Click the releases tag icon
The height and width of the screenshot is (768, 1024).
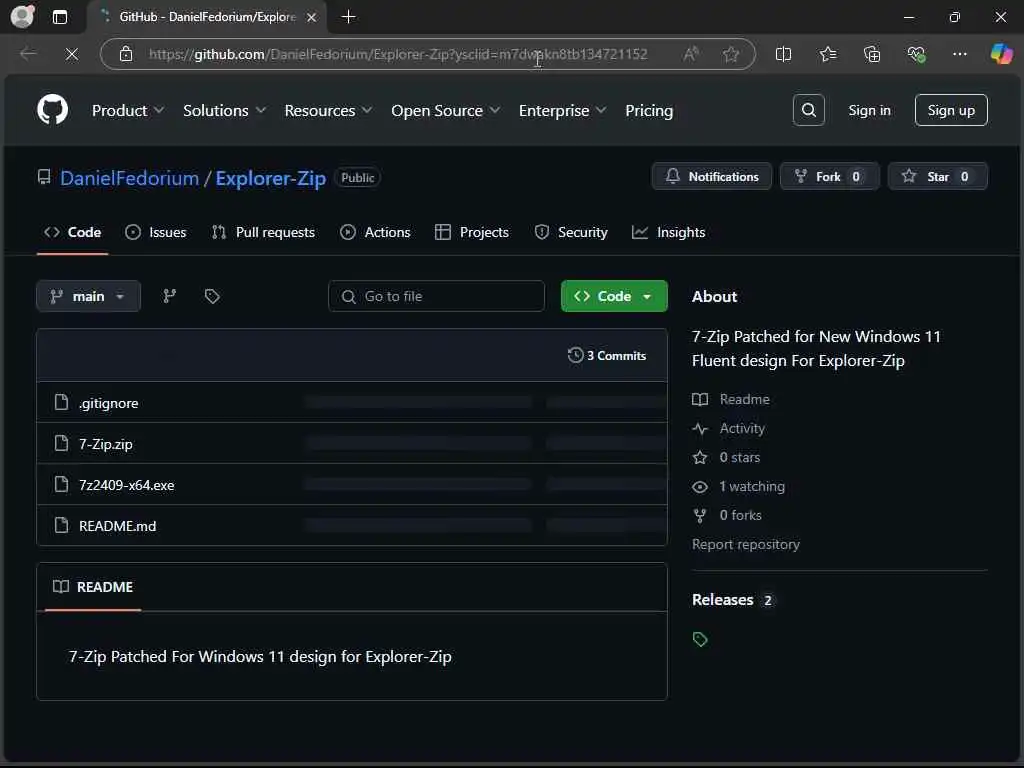700,639
